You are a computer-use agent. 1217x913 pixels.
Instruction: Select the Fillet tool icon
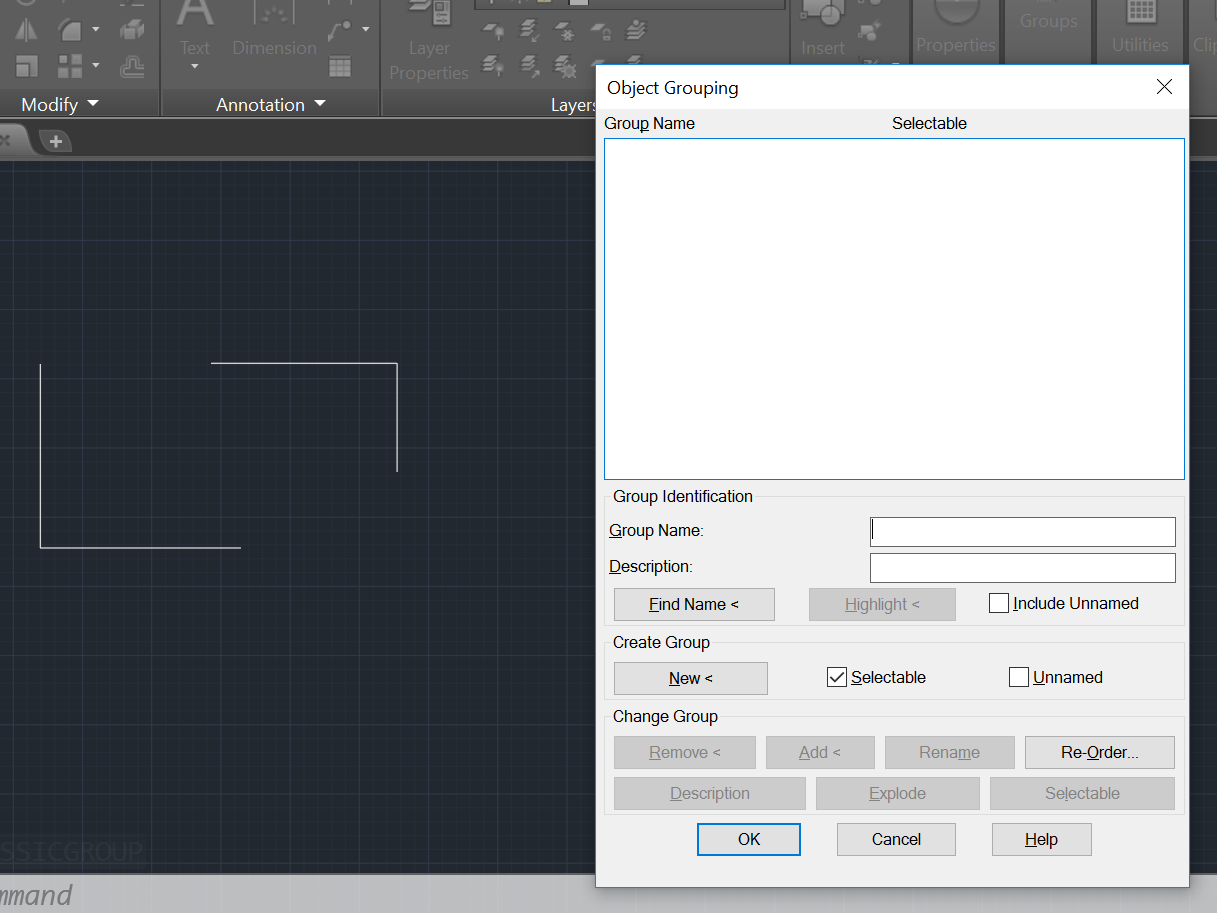point(70,30)
